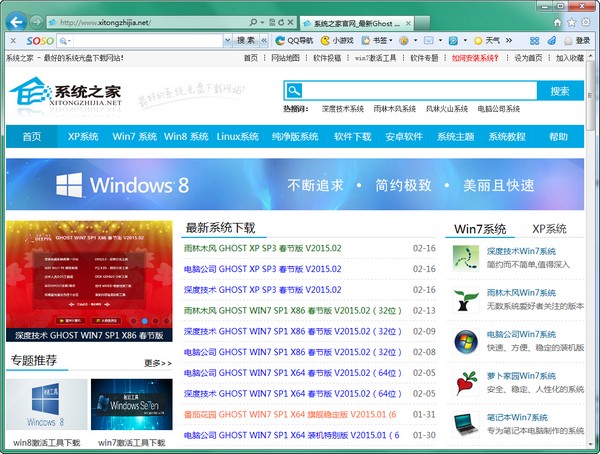Expand the SOSO search box dropdown arrow
The width and height of the screenshot is (600, 454).
[65, 41]
